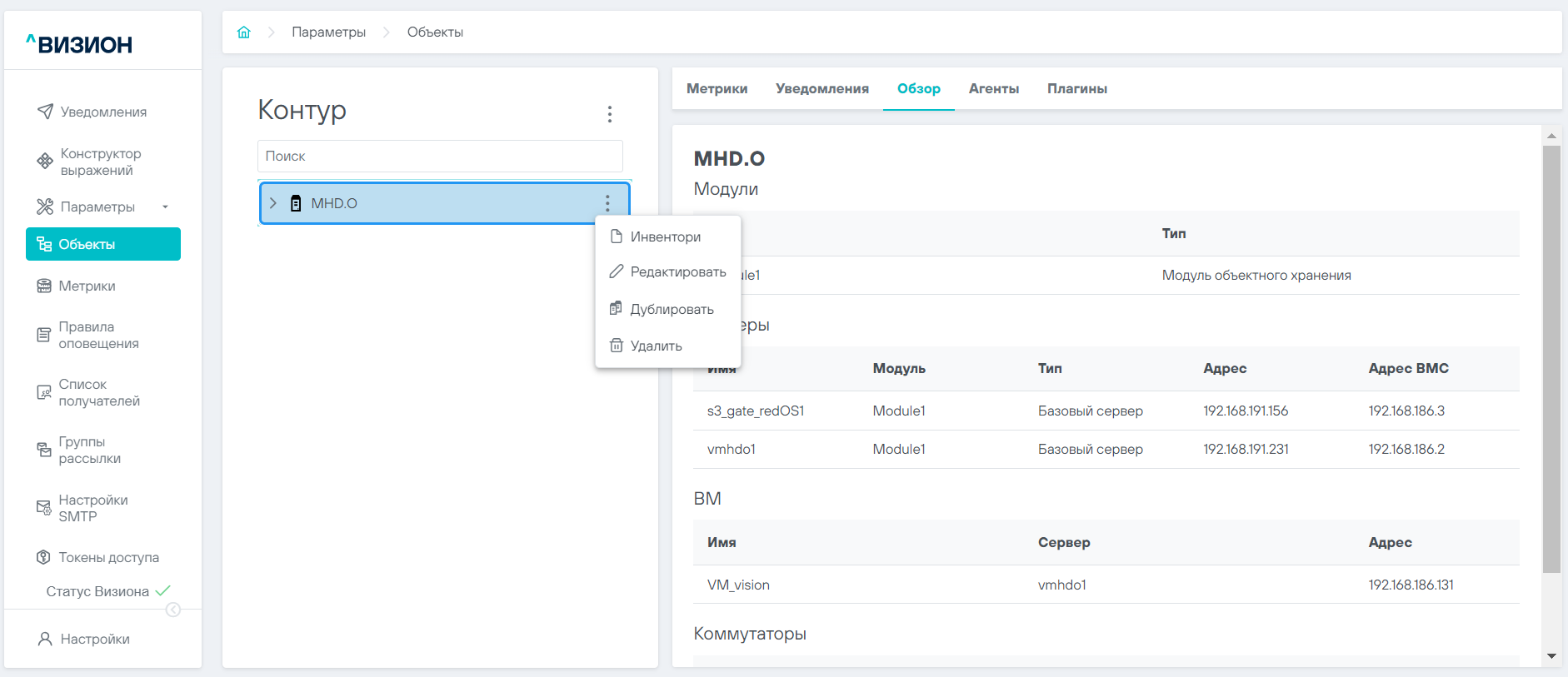Screen dimensions: 1568x677
Task: Open the Контур three-dot menu
Action: point(610,114)
